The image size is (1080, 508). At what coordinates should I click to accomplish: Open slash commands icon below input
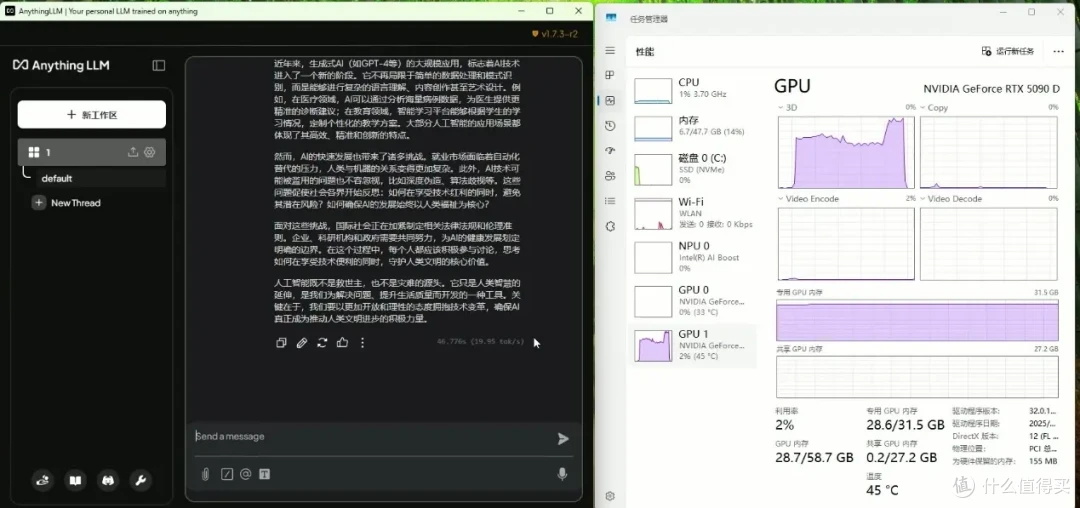pos(227,474)
